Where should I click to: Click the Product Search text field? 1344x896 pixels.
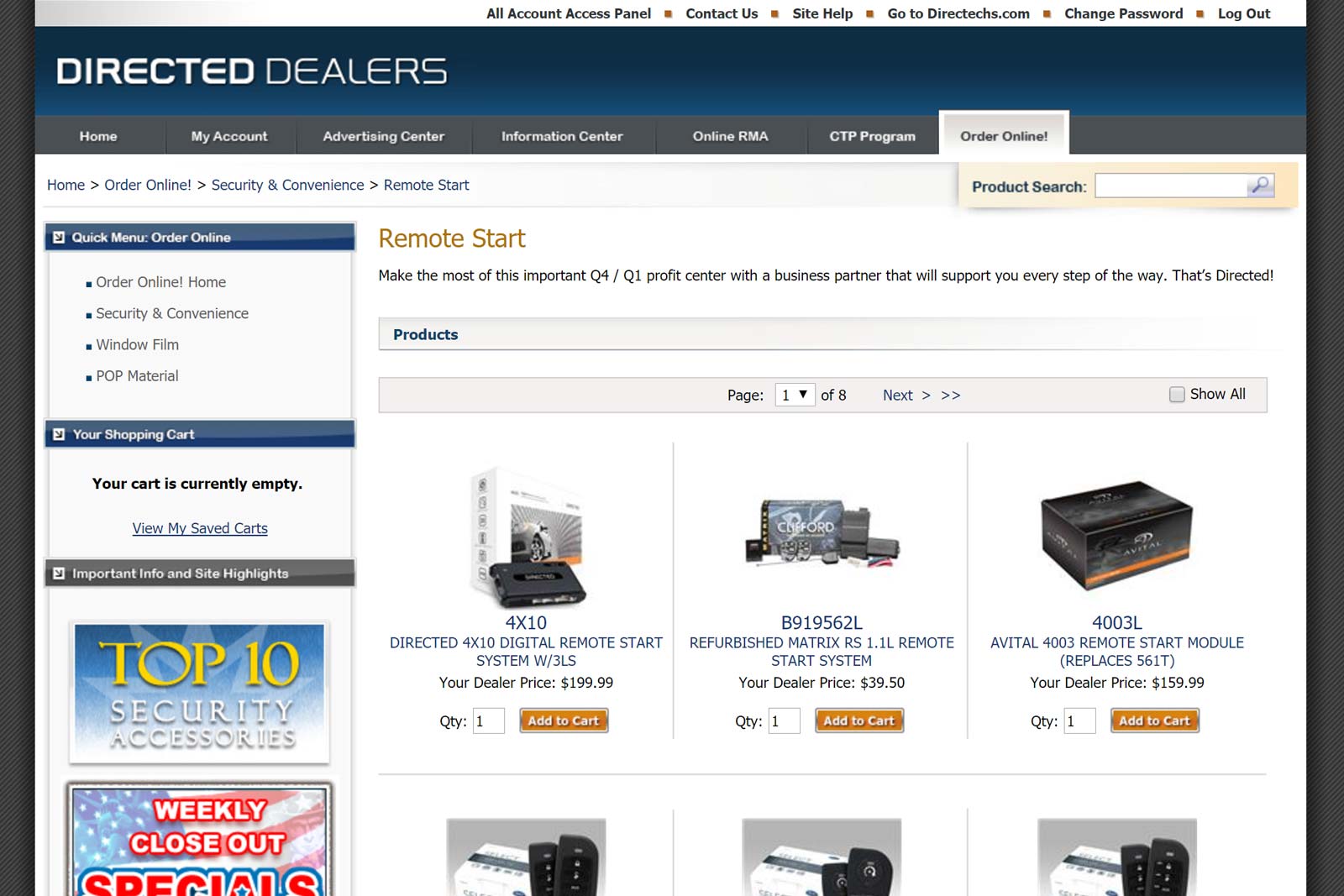click(1171, 186)
